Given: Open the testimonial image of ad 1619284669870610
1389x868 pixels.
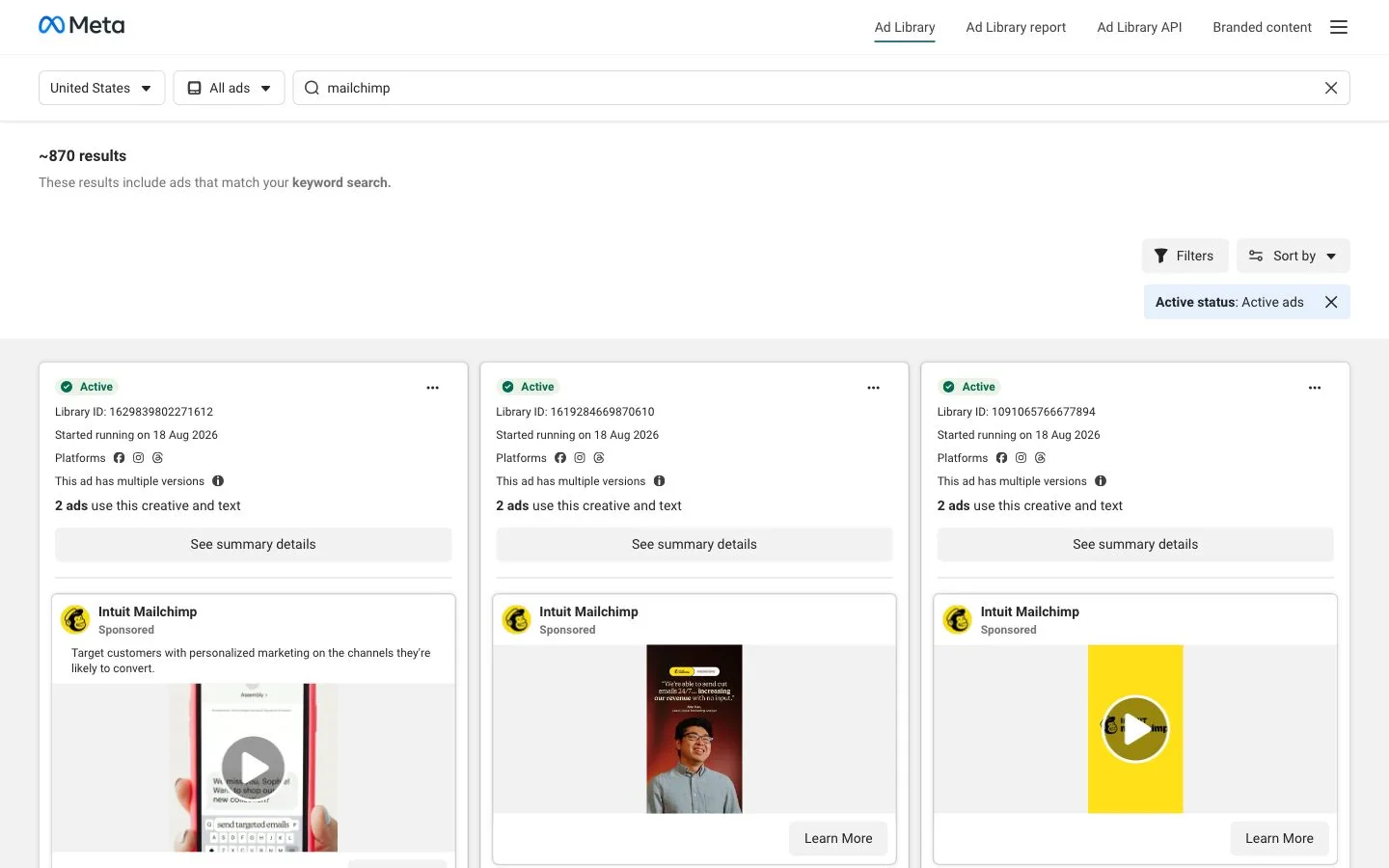Looking at the screenshot, I should 694,729.
